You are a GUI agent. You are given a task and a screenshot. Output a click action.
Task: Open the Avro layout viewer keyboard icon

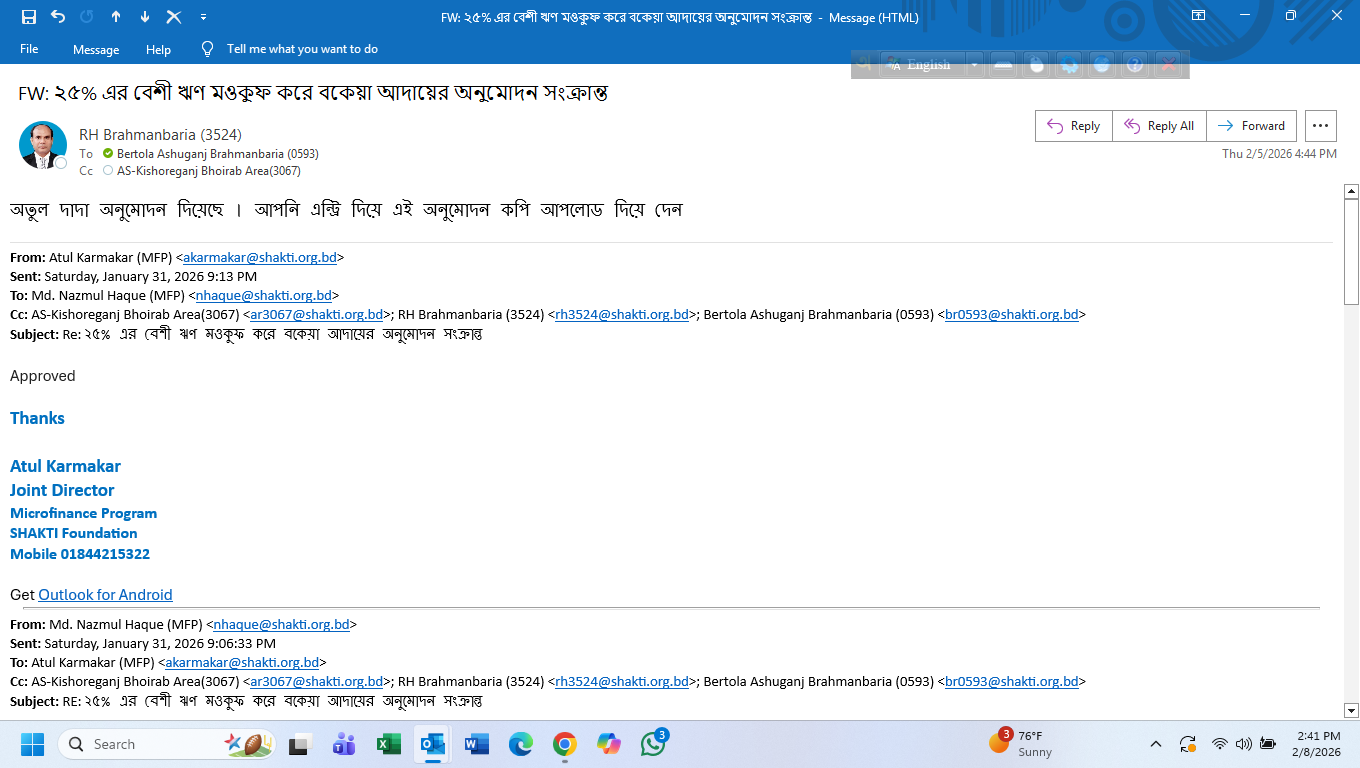coord(1003,65)
